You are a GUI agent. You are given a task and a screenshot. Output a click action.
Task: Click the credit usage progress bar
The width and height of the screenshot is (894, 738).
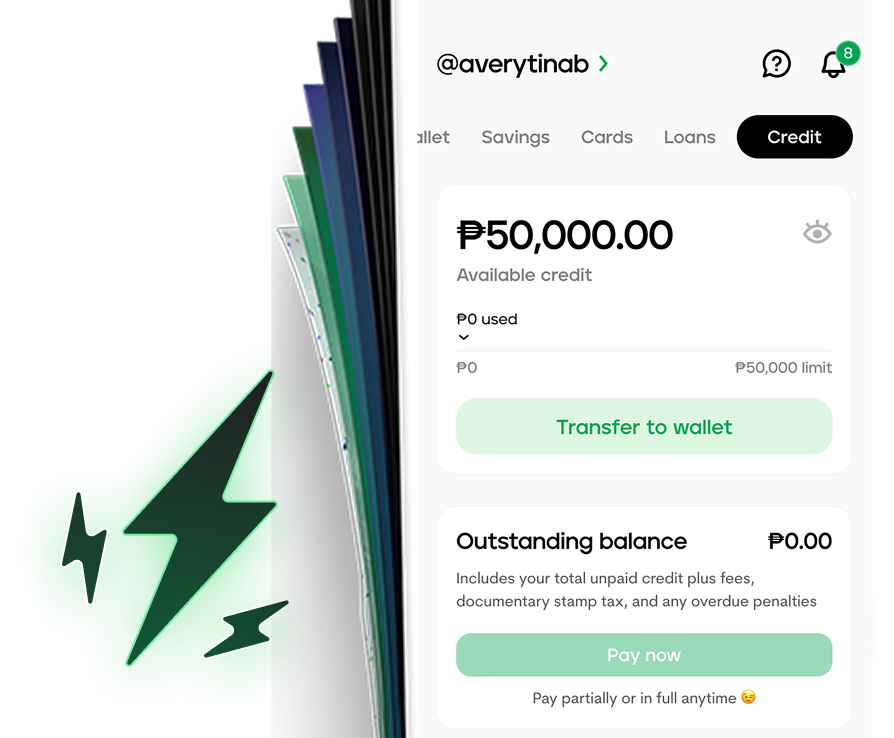coord(644,350)
